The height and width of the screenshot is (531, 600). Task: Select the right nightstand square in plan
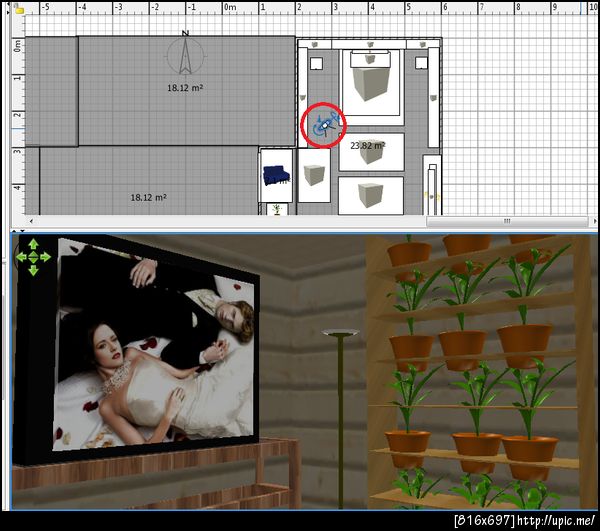[x=421, y=63]
